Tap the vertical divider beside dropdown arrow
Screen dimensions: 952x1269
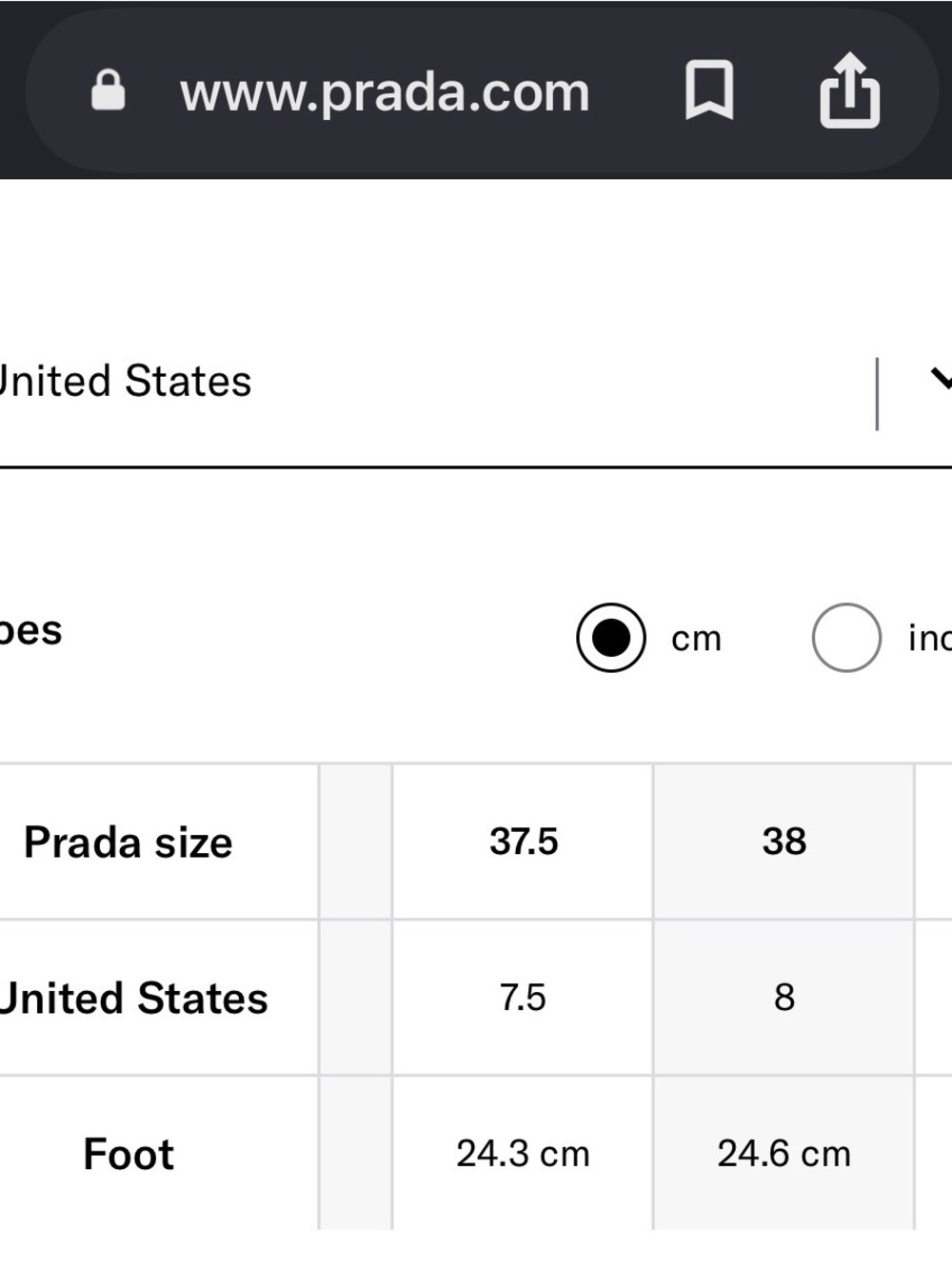[x=877, y=394]
